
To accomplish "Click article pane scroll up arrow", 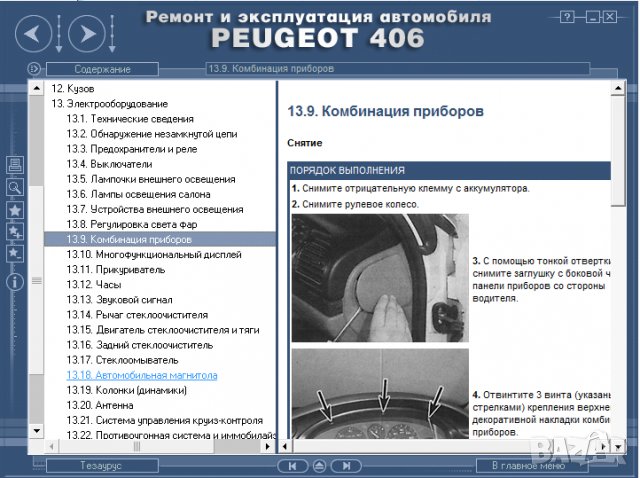I will click(x=618, y=88).
